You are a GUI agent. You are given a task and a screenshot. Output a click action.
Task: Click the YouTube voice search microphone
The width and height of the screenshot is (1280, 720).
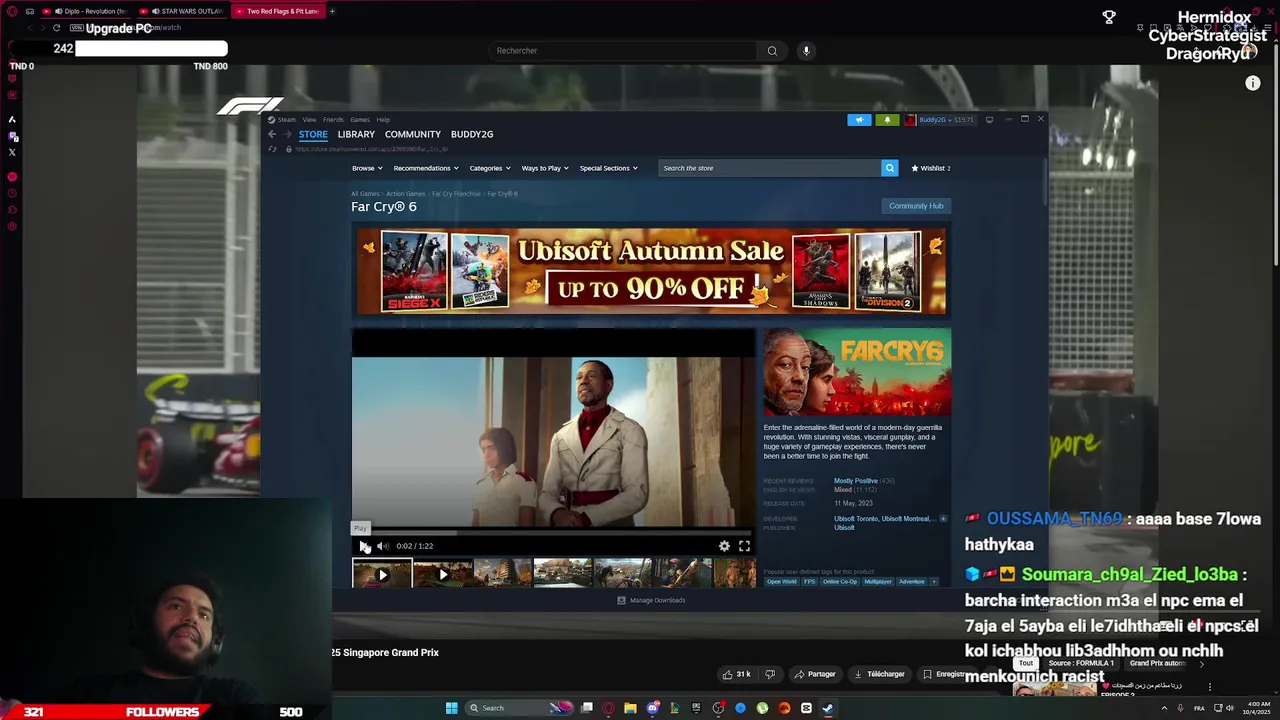806,51
